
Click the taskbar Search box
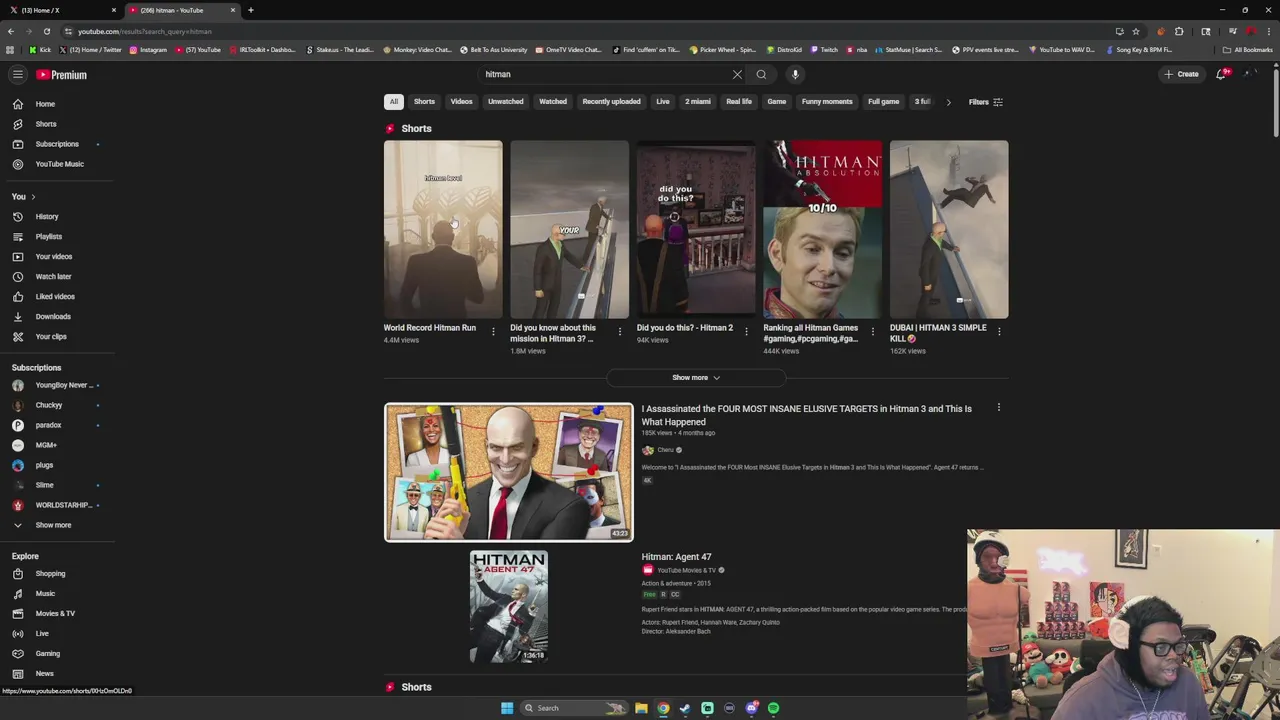(573, 708)
